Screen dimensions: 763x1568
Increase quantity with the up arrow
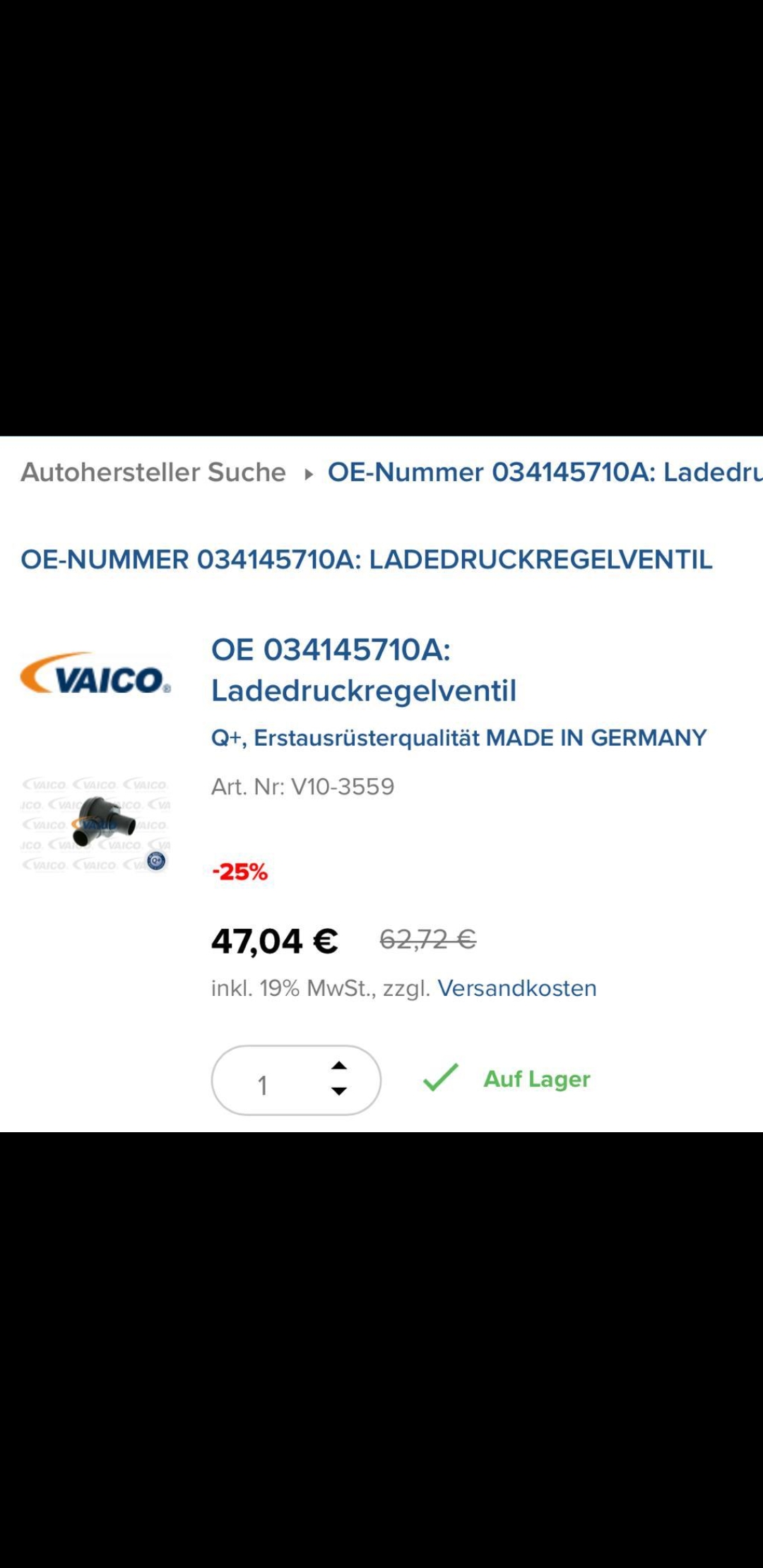339,1066
